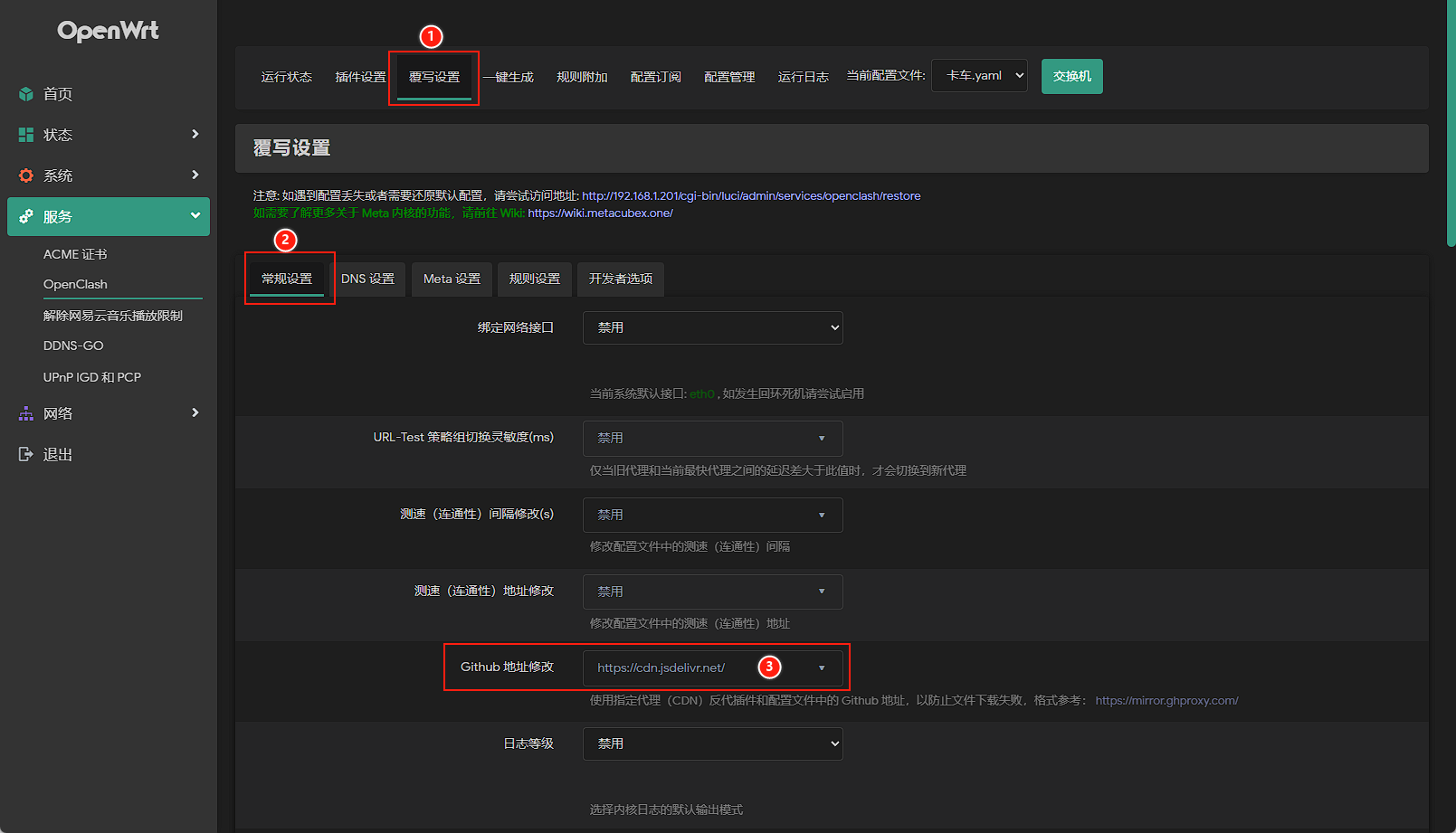Switch to the 规则附加 tab
The height and width of the screenshot is (833, 1456).
(582, 77)
